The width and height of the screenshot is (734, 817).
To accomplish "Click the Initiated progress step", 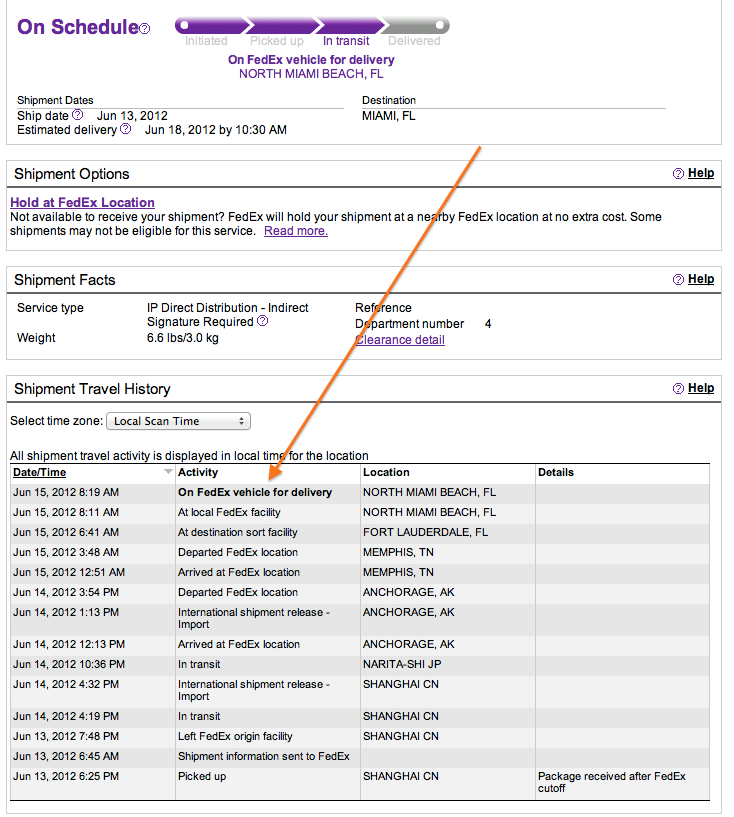I will (206, 41).
